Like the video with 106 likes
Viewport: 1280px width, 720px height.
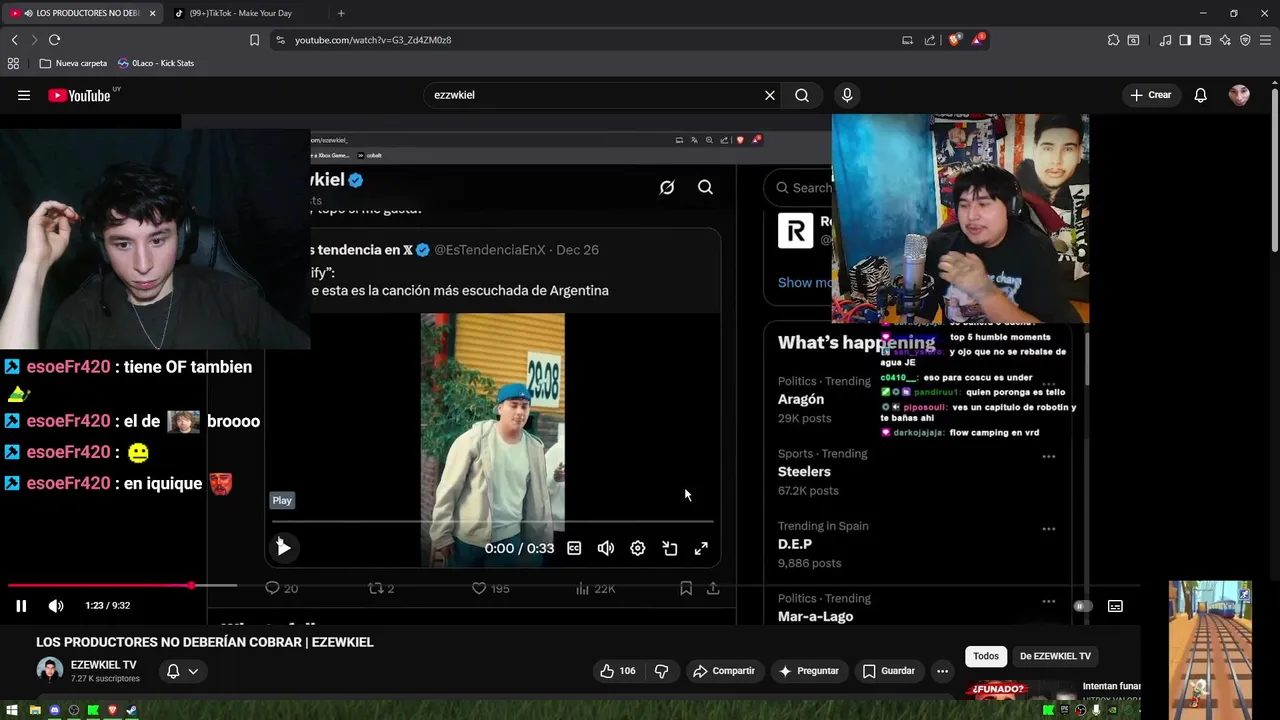tap(618, 671)
